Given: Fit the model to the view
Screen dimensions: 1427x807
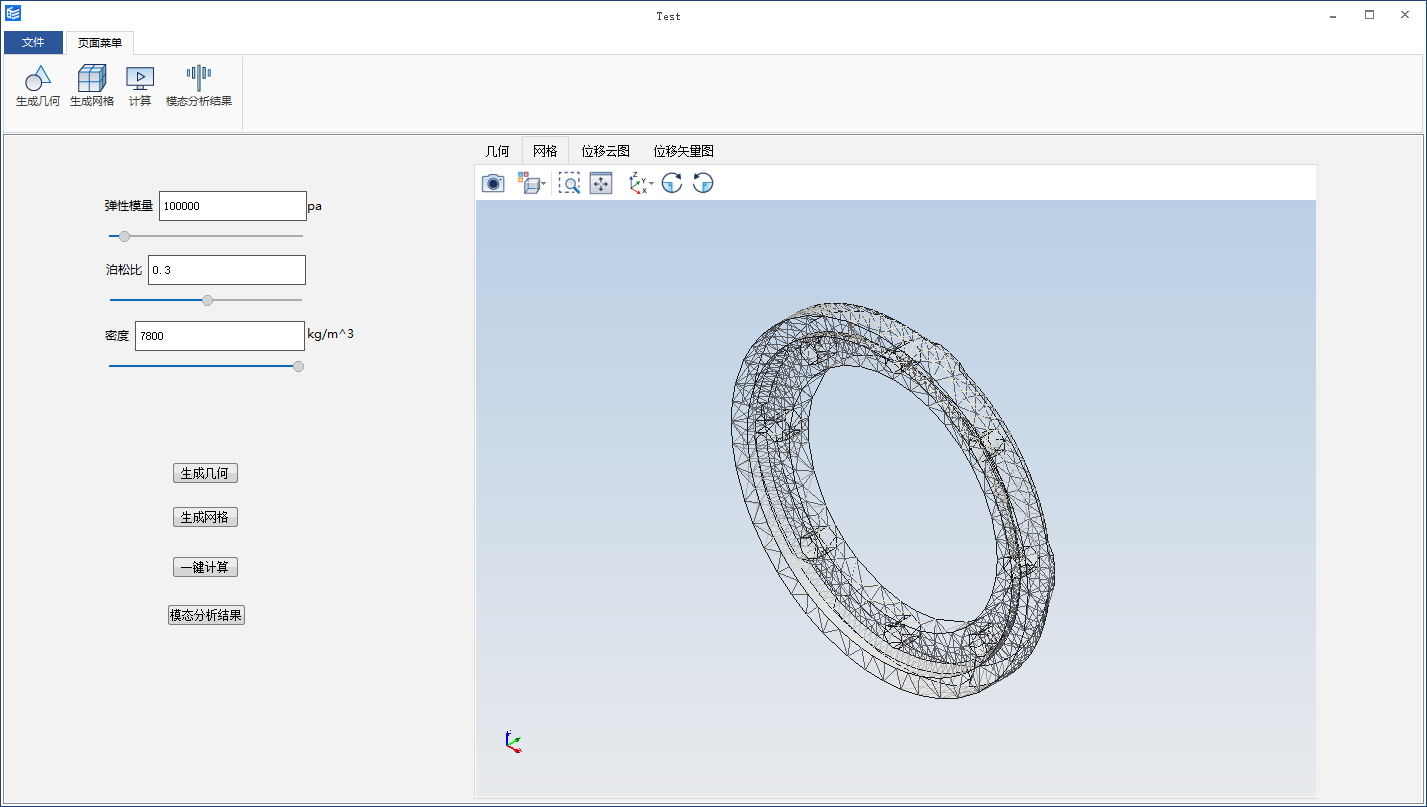Looking at the screenshot, I should (x=601, y=183).
